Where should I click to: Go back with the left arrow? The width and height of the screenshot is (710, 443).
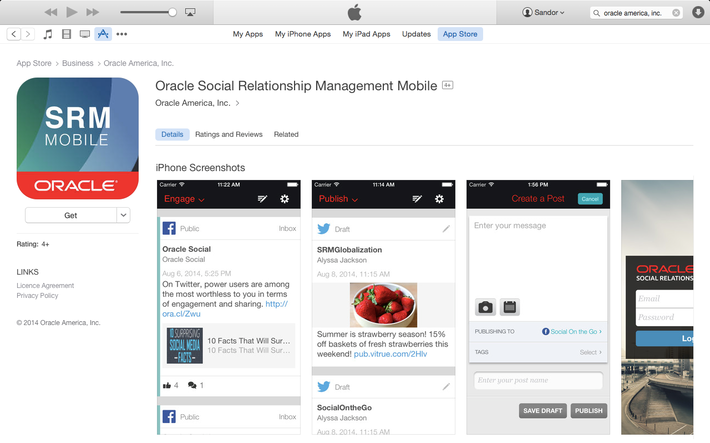point(14,34)
